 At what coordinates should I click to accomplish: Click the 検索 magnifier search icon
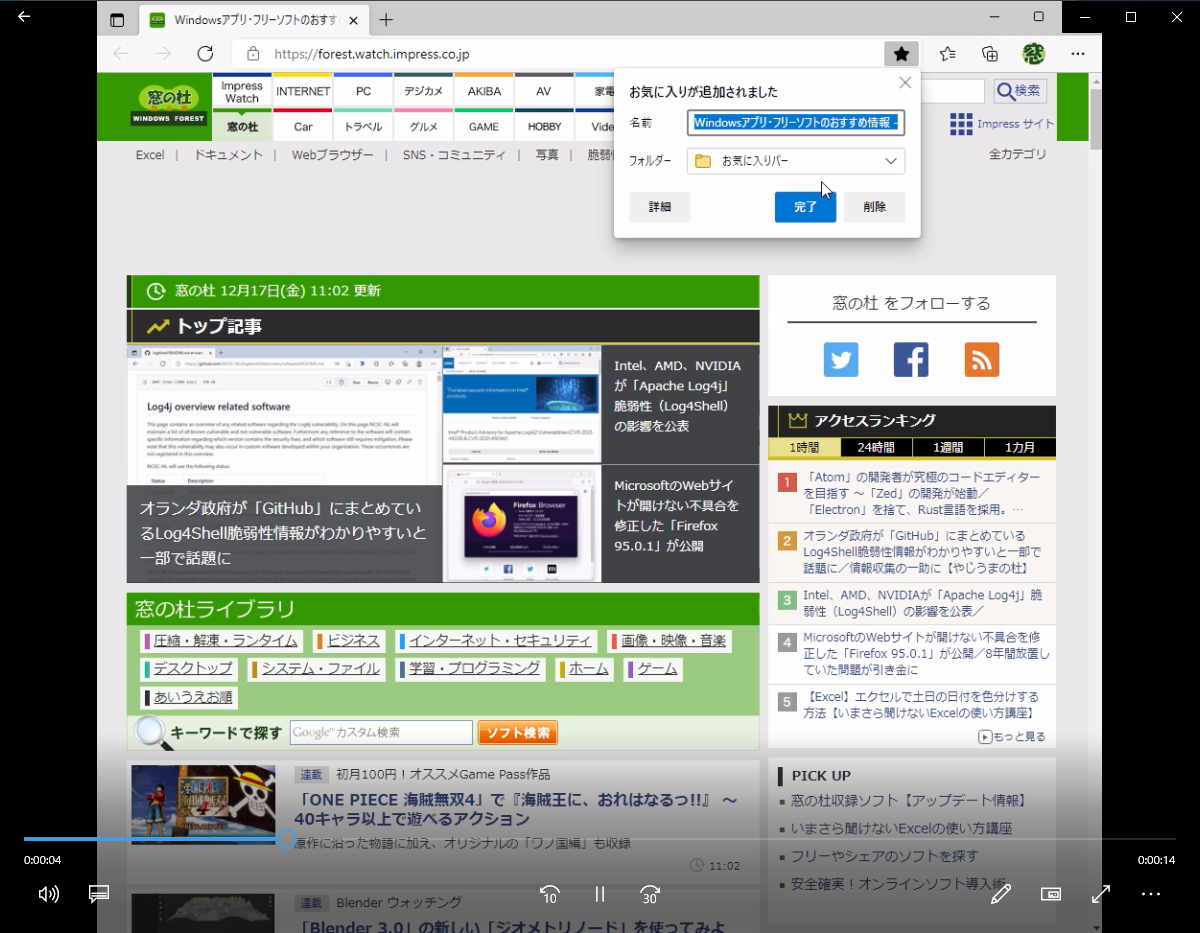pyautogui.click(x=1018, y=90)
